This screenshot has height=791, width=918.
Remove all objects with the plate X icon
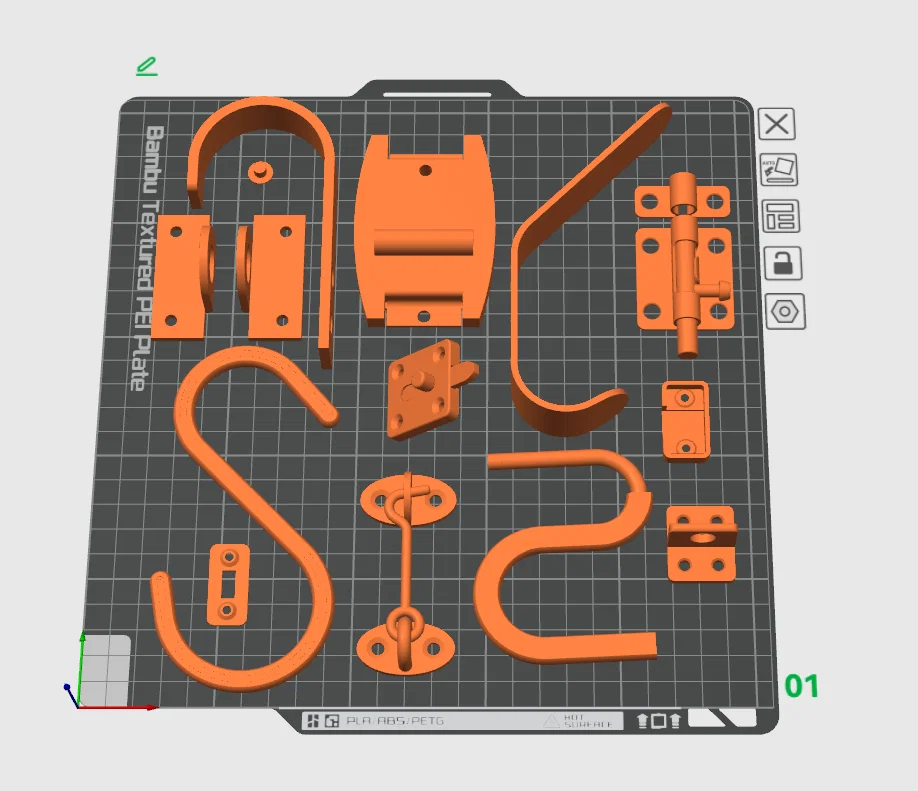tap(776, 124)
